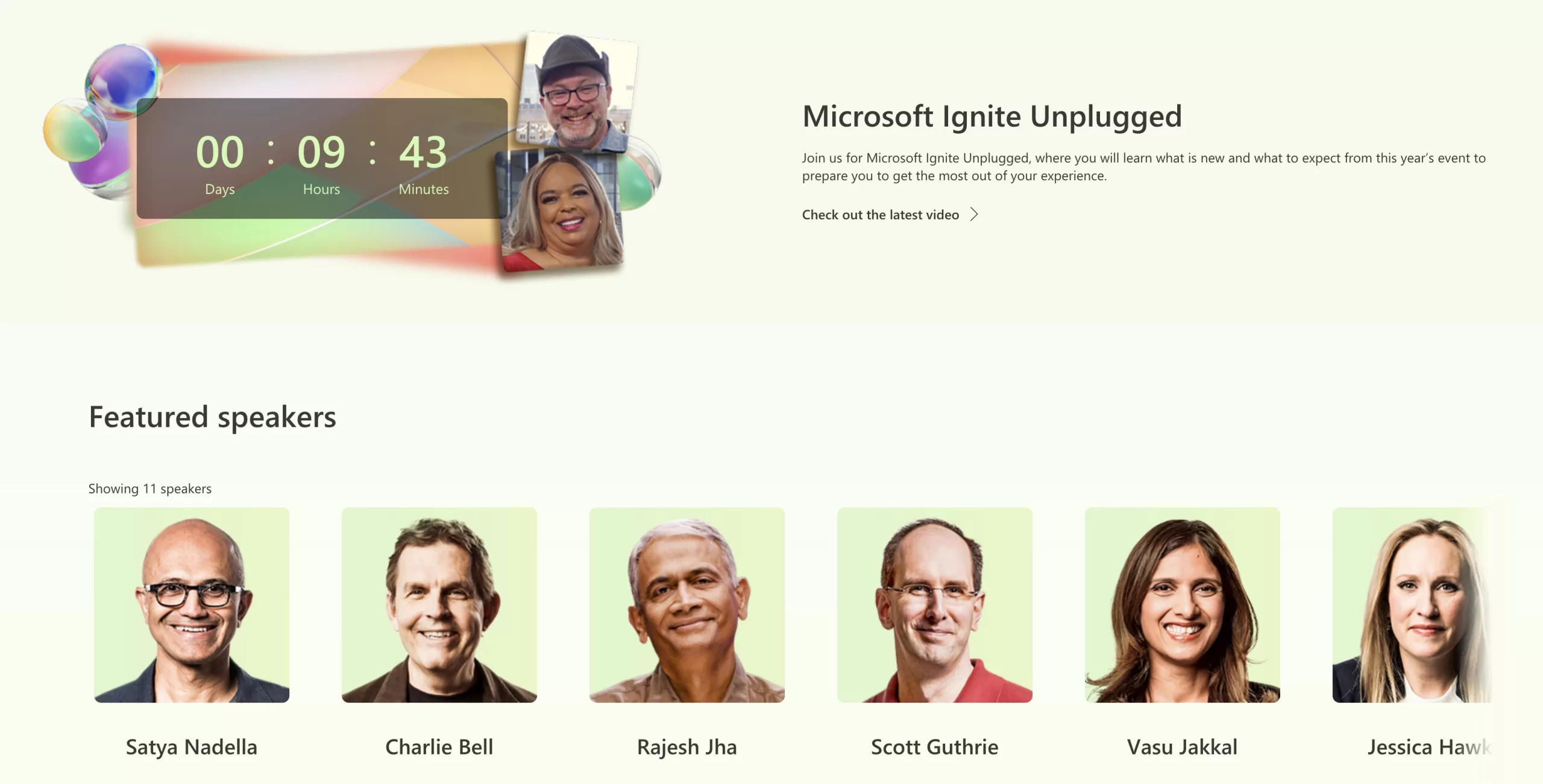The width and height of the screenshot is (1543, 784).
Task: Click the chevron arrow beside 'Check out the latest video'
Action: (973, 215)
